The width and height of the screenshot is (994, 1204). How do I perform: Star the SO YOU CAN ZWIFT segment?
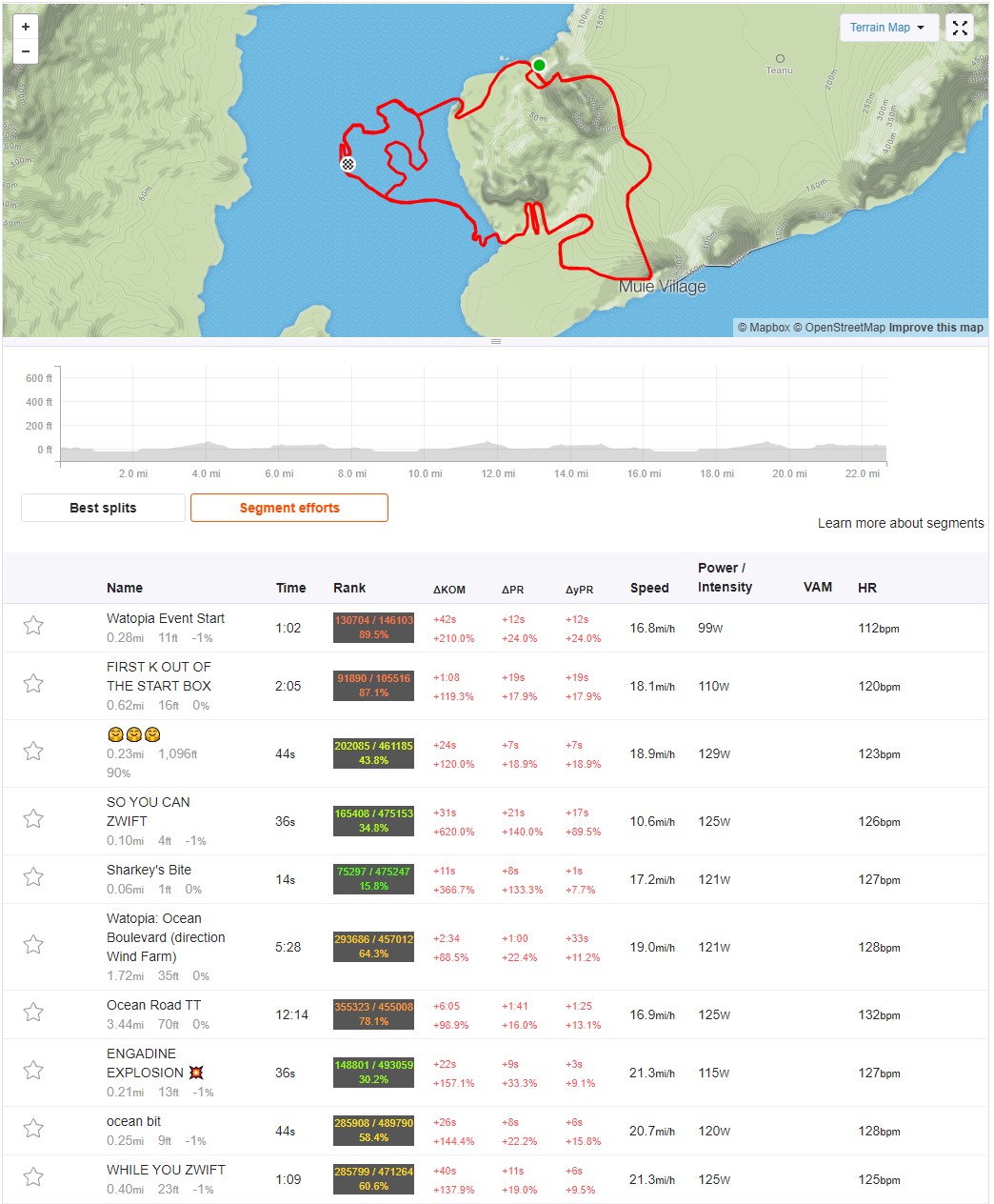(33, 819)
